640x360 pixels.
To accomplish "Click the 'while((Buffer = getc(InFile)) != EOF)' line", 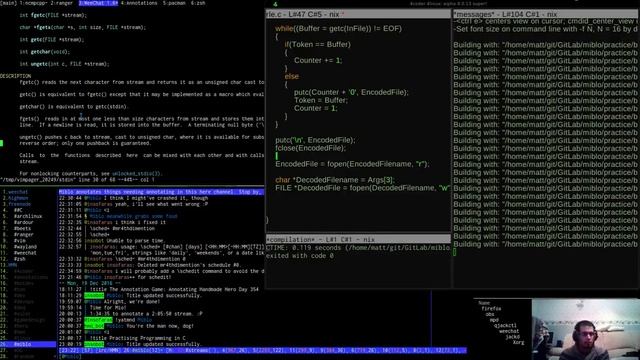I will point(338,29).
